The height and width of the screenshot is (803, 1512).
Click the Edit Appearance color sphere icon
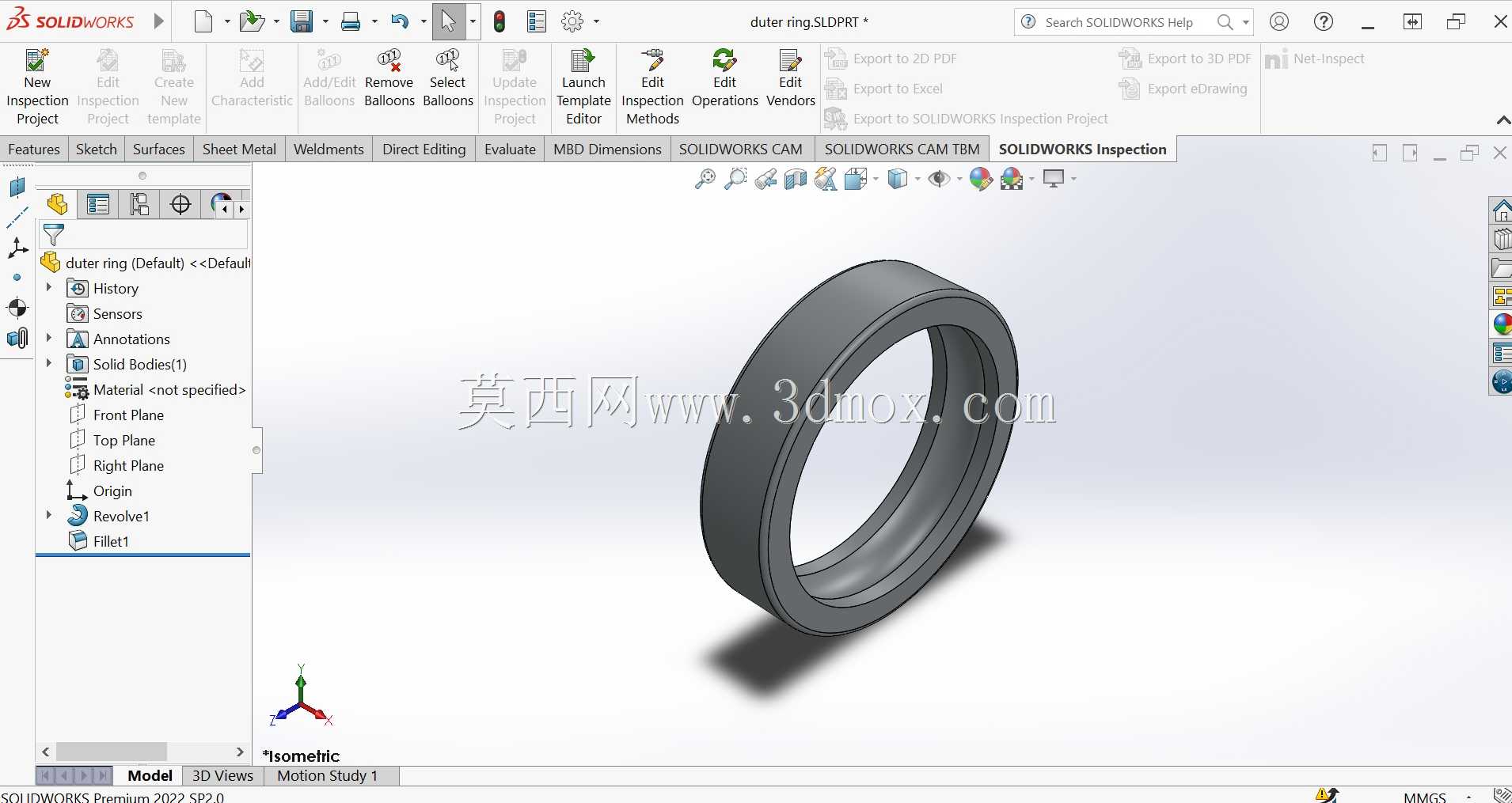(x=981, y=180)
